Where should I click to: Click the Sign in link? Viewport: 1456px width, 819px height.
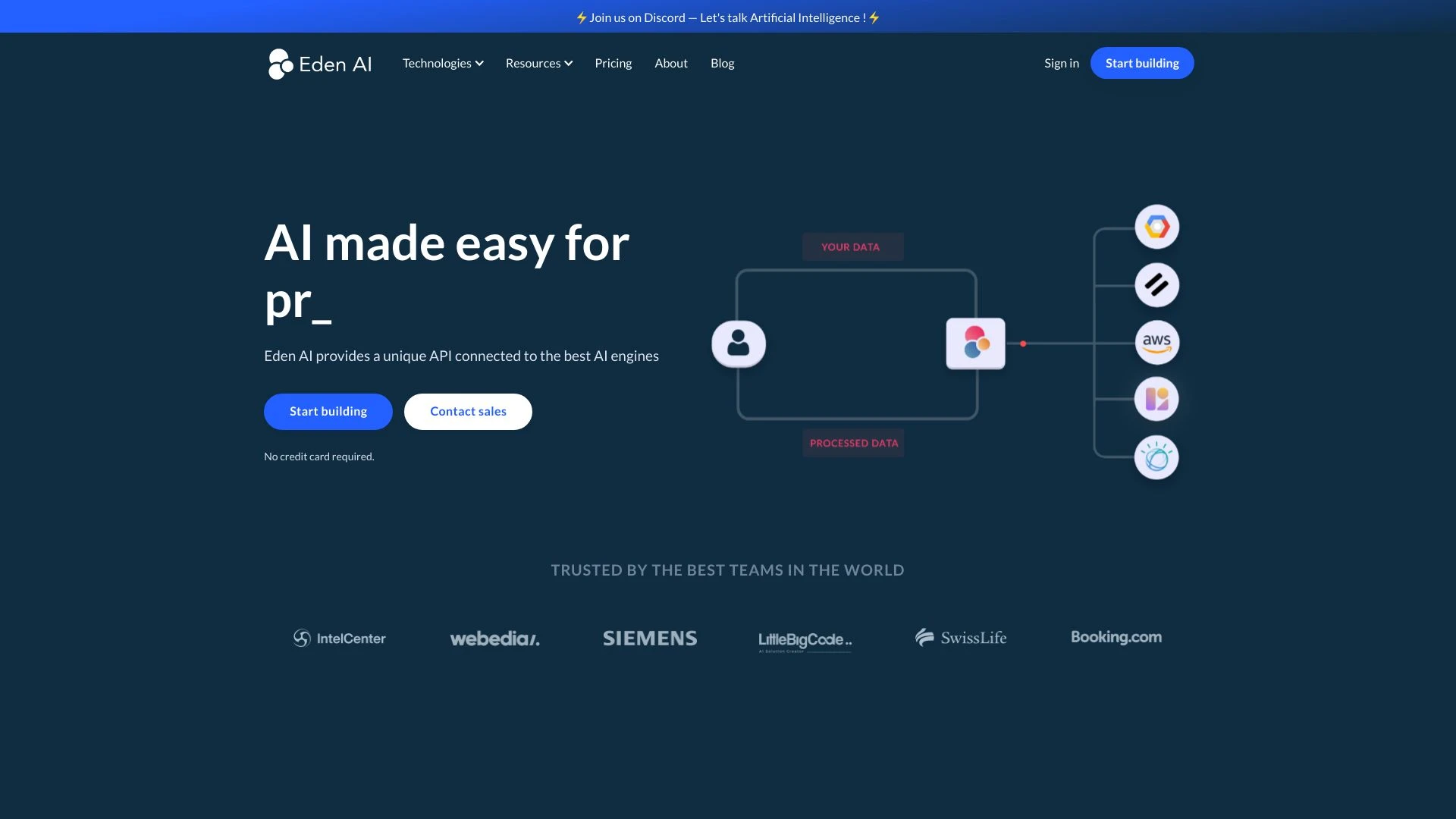point(1061,62)
